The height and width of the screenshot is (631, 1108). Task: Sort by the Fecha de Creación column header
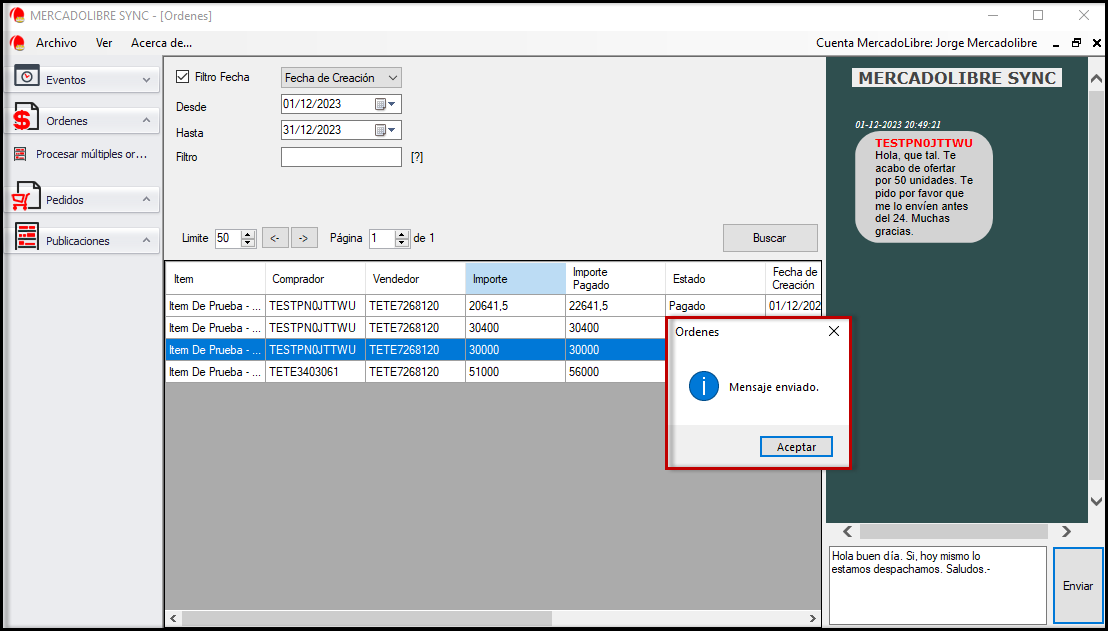(793, 279)
